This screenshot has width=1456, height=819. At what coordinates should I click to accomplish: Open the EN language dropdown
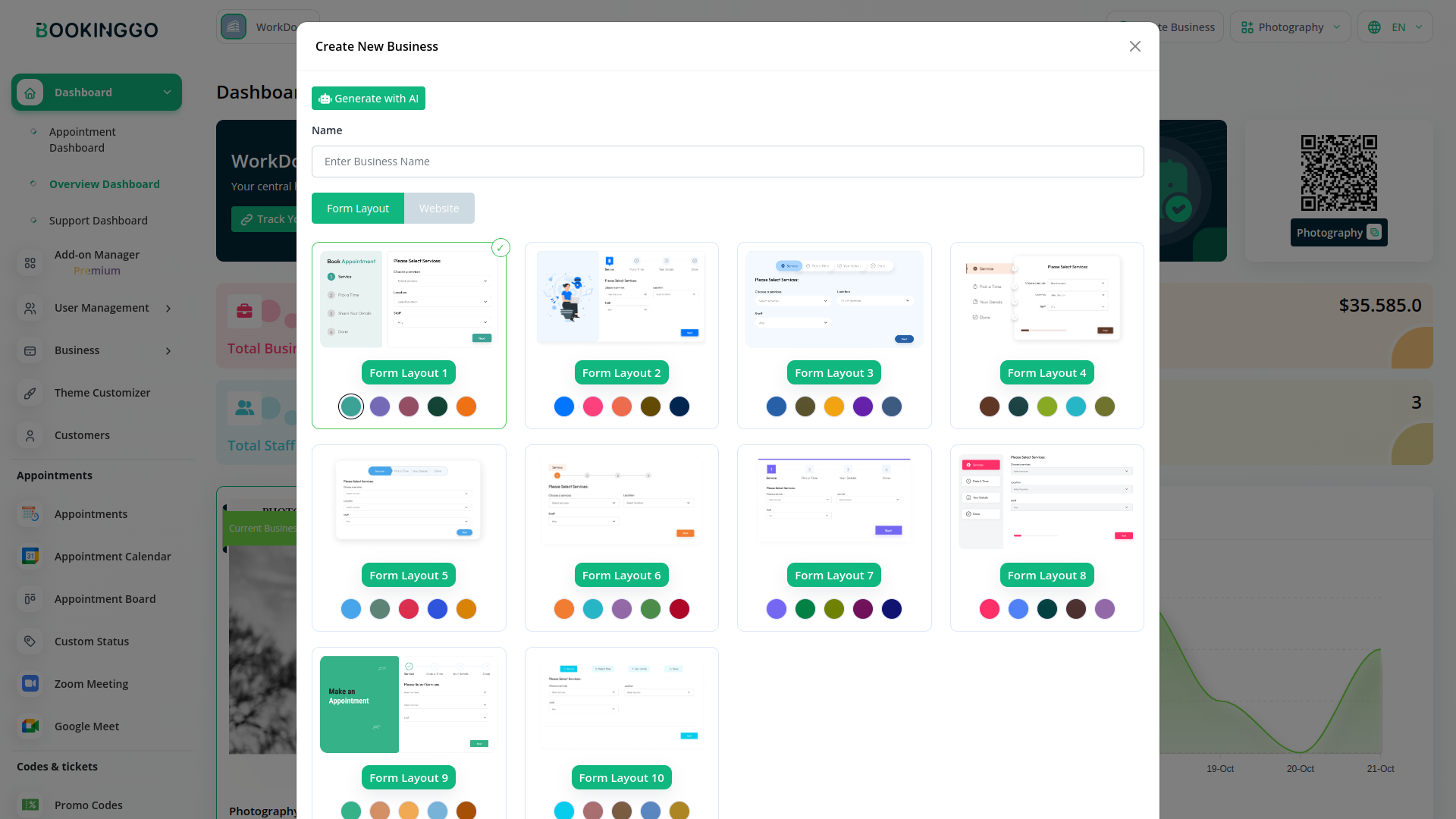point(1395,27)
